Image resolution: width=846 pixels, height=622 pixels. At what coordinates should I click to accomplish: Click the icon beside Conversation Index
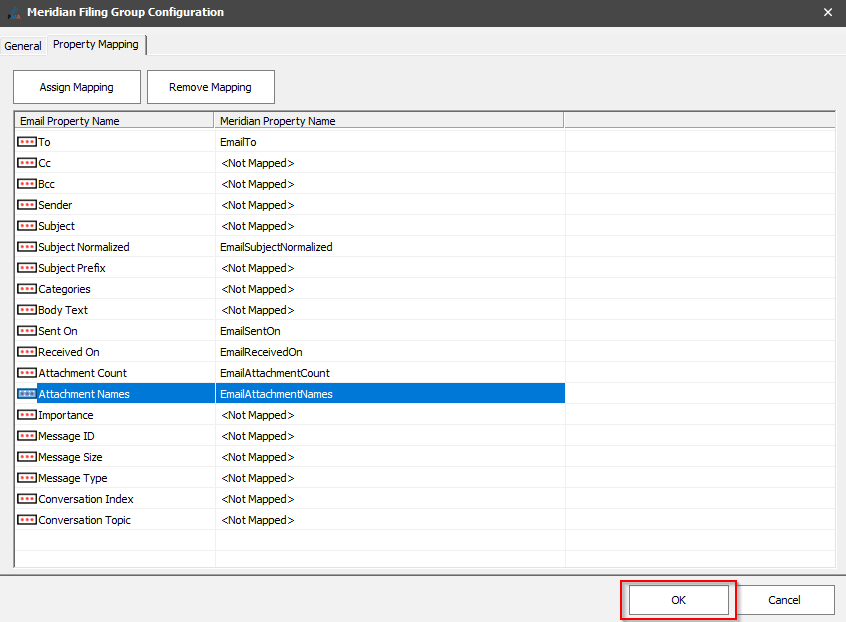click(26, 499)
